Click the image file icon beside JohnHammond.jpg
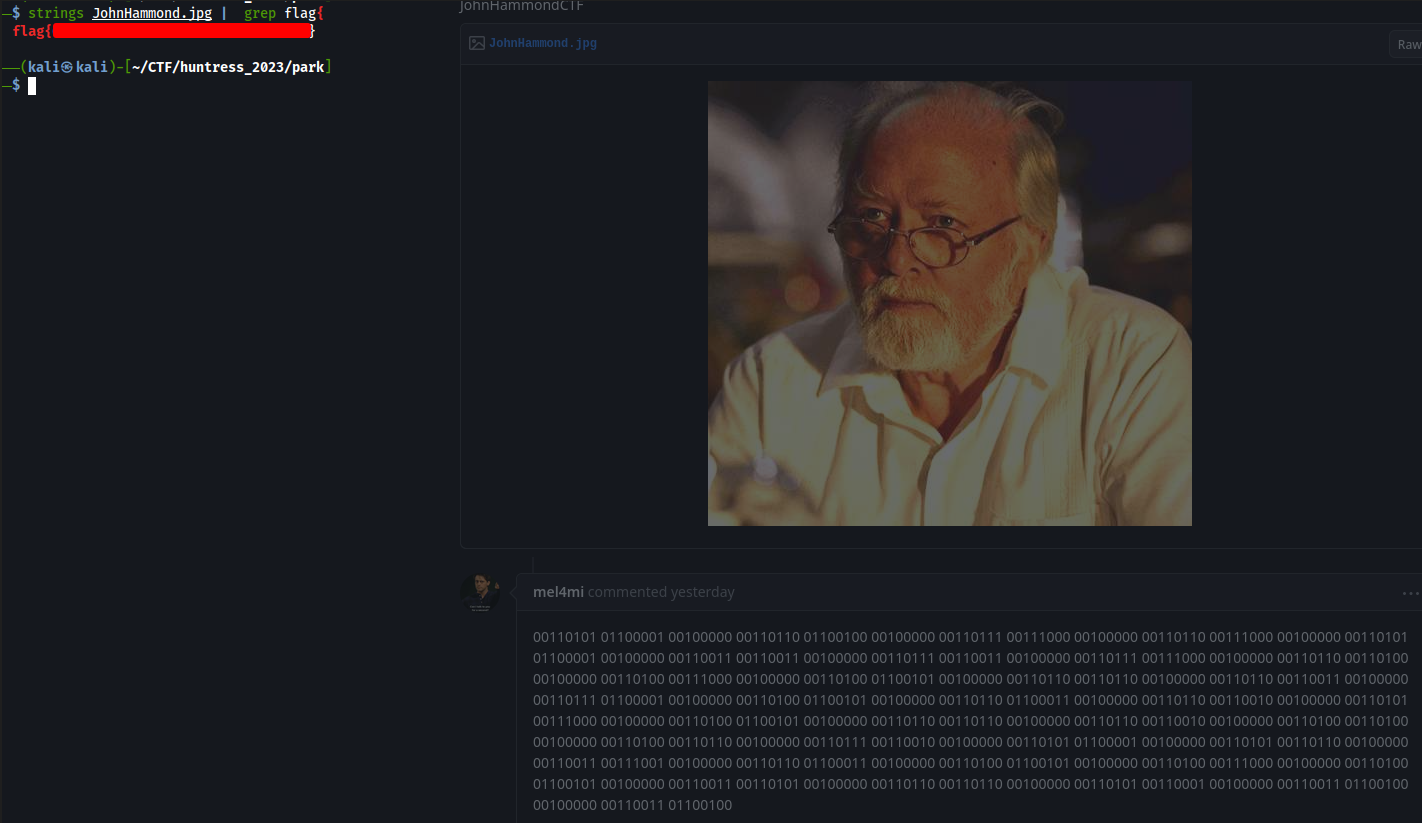 (477, 43)
